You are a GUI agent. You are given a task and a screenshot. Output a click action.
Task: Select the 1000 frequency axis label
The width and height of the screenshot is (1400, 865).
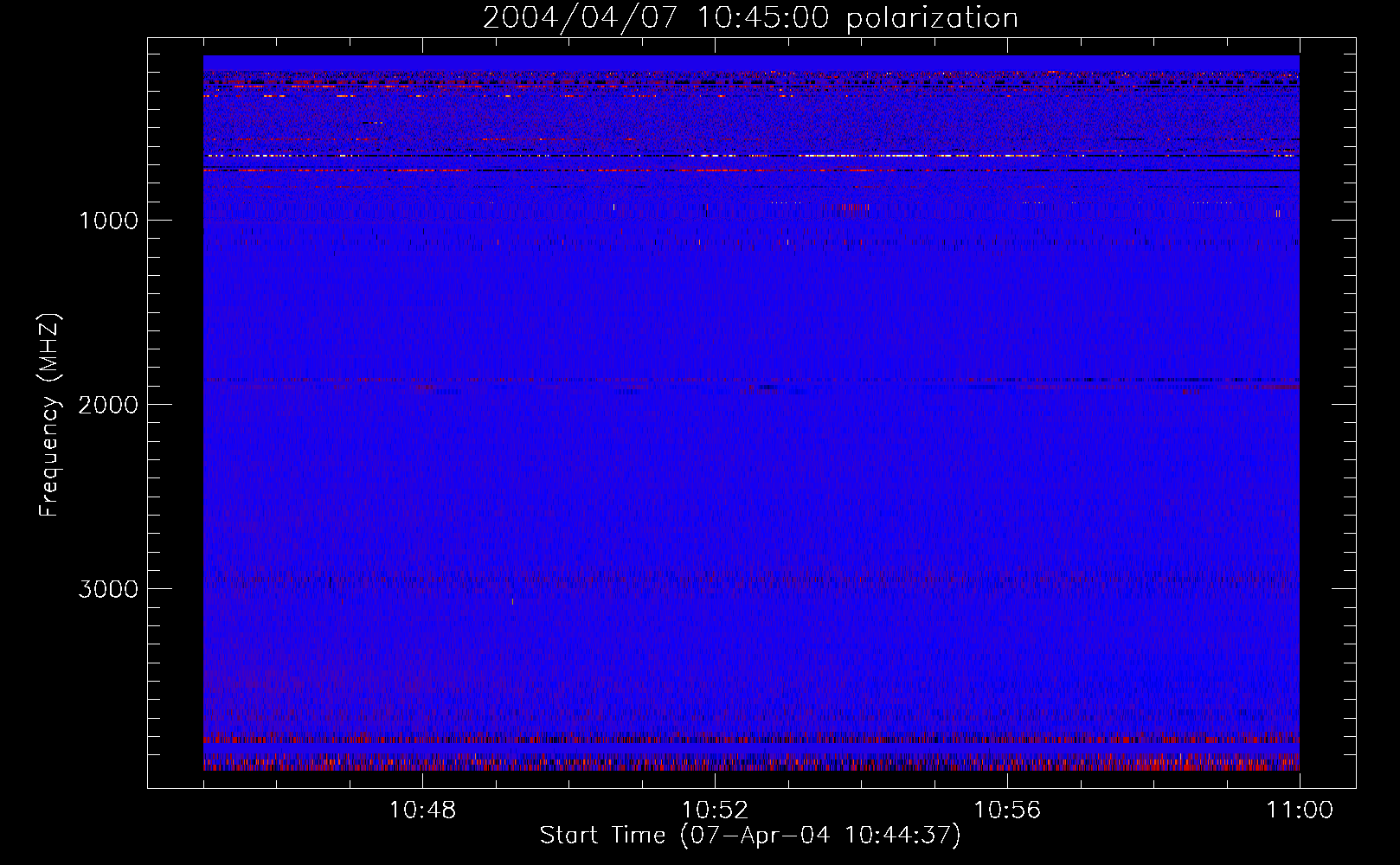click(108, 221)
